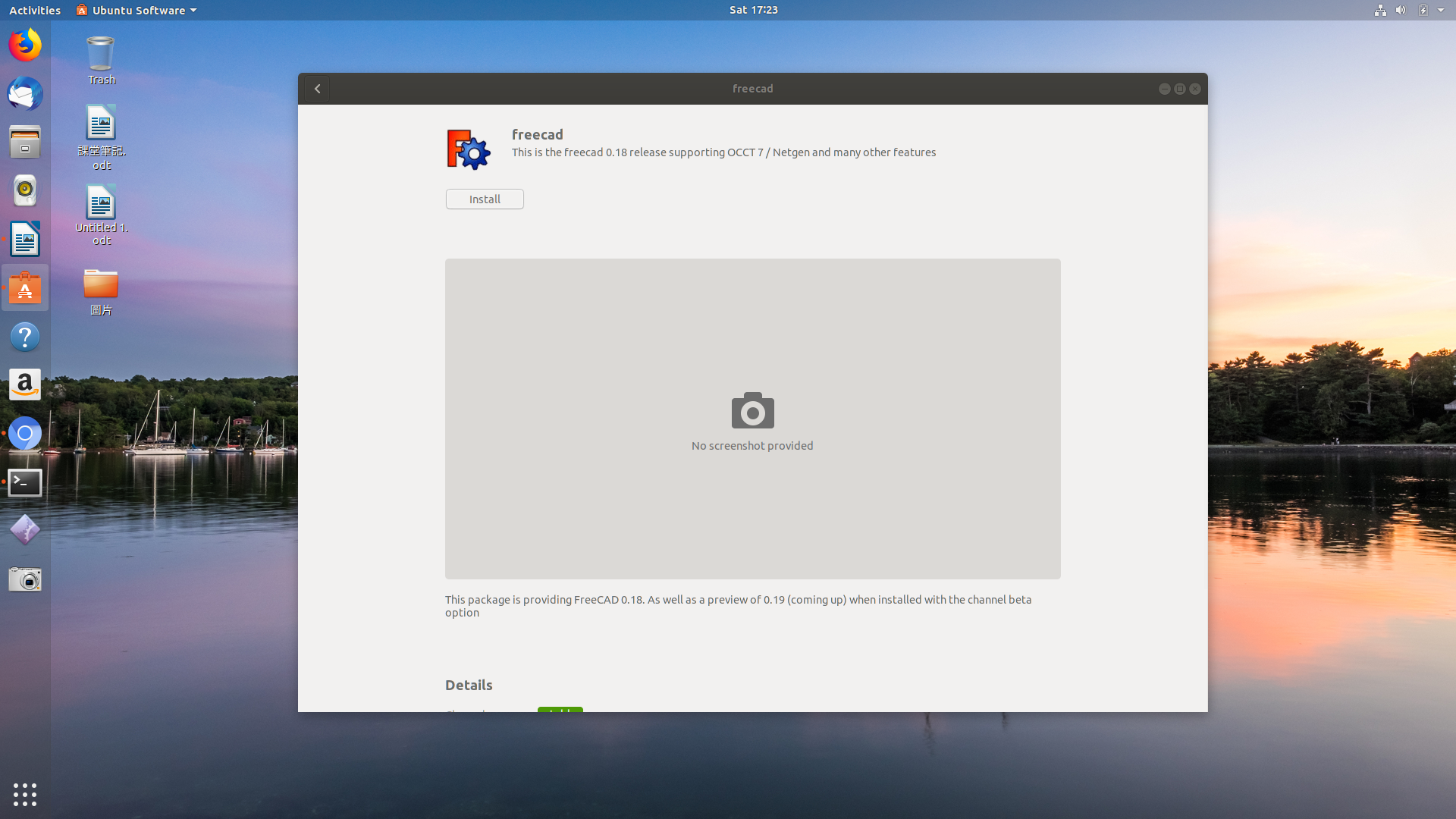
Task: Click the freecad gear application icon
Action: click(x=469, y=149)
